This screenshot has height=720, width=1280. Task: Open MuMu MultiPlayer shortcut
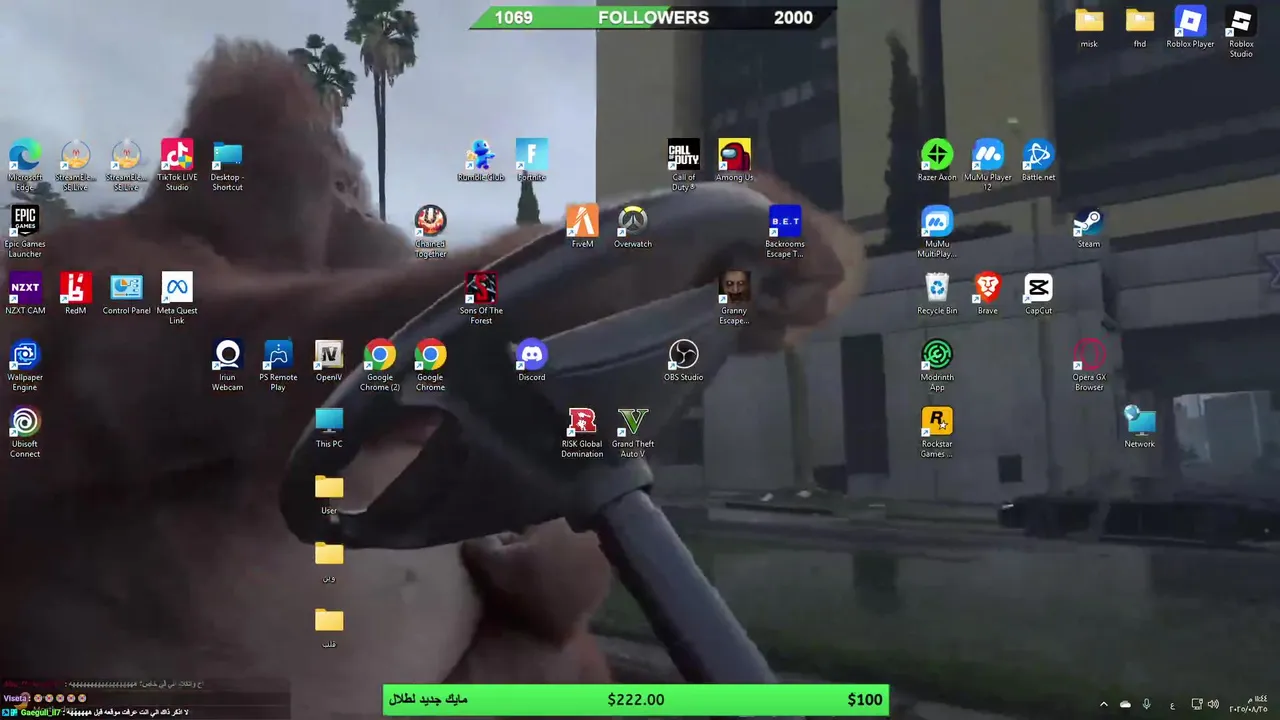pos(937,231)
